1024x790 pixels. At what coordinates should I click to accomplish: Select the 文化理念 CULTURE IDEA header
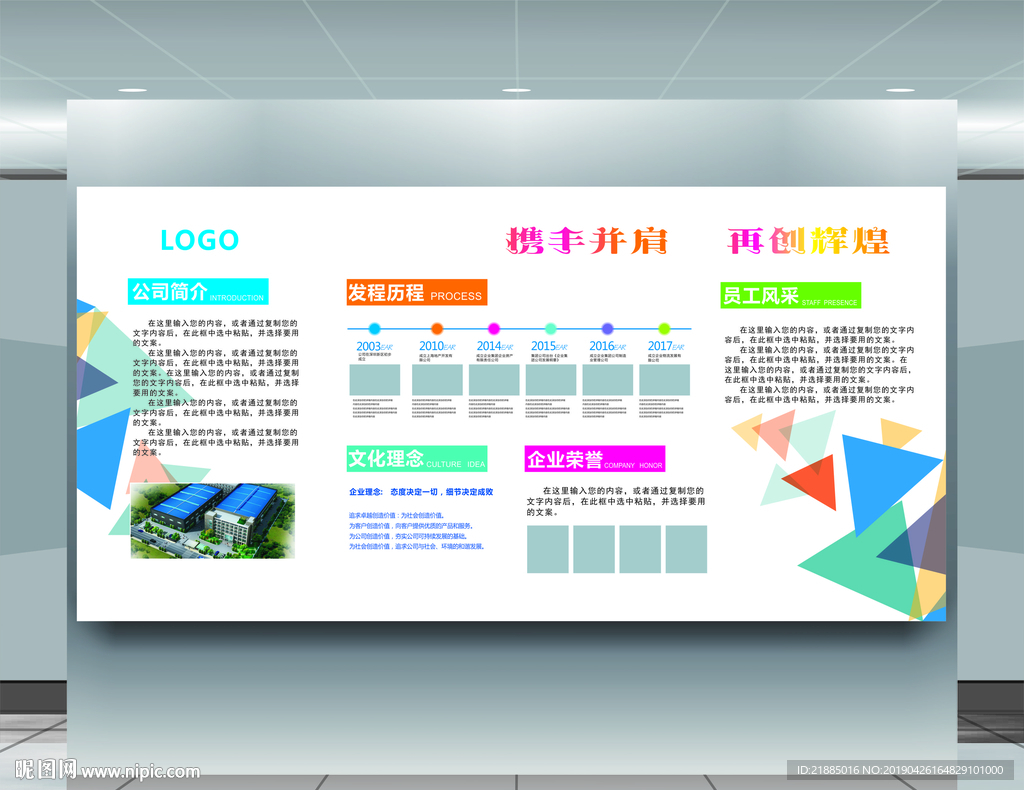pyautogui.click(x=416, y=458)
